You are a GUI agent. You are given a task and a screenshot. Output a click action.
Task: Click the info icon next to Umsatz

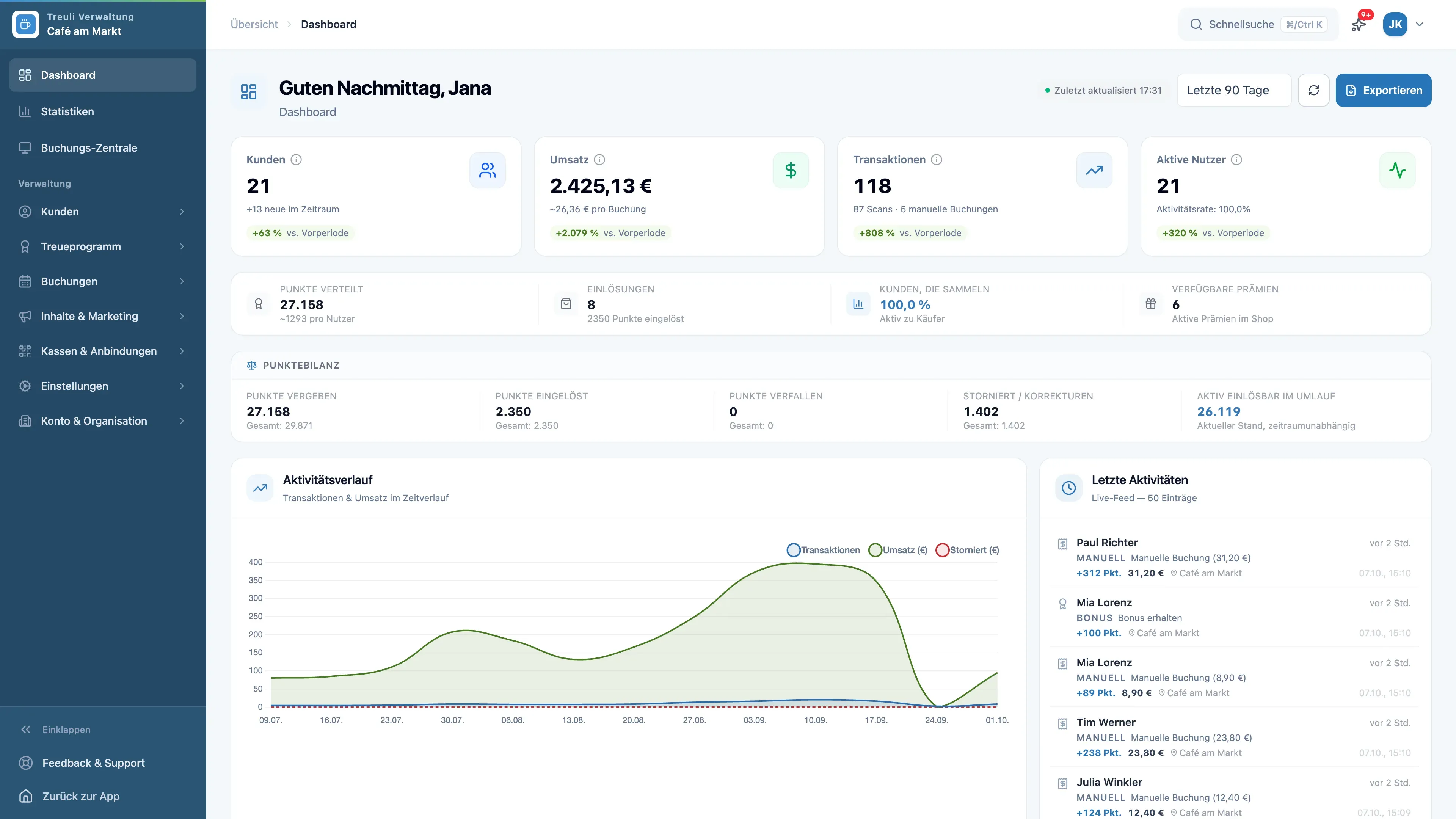pyautogui.click(x=600, y=160)
